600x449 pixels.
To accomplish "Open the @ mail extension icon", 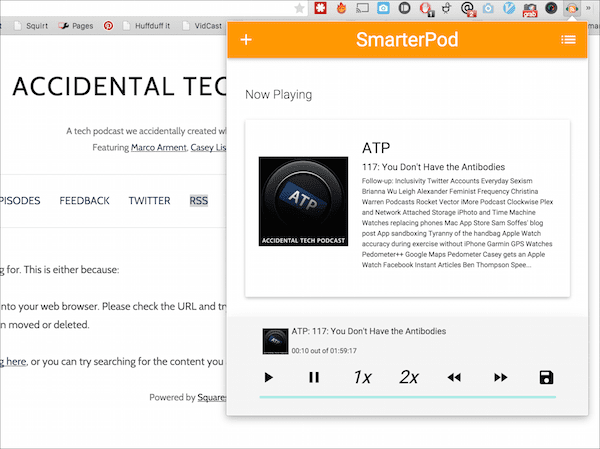I will pyautogui.click(x=468, y=8).
